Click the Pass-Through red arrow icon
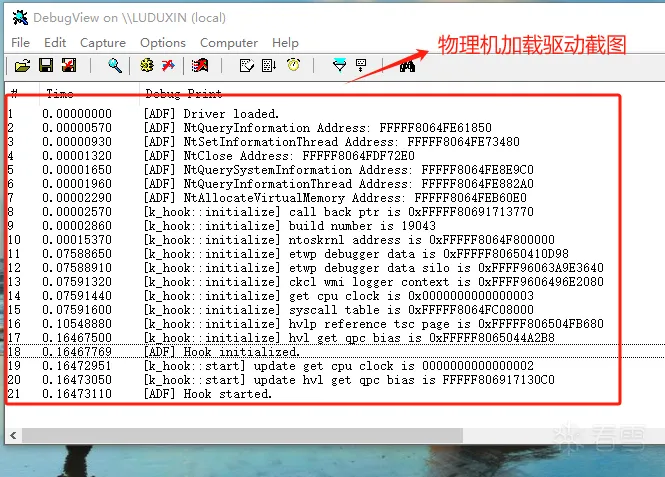665x477 pixels. 168,65
